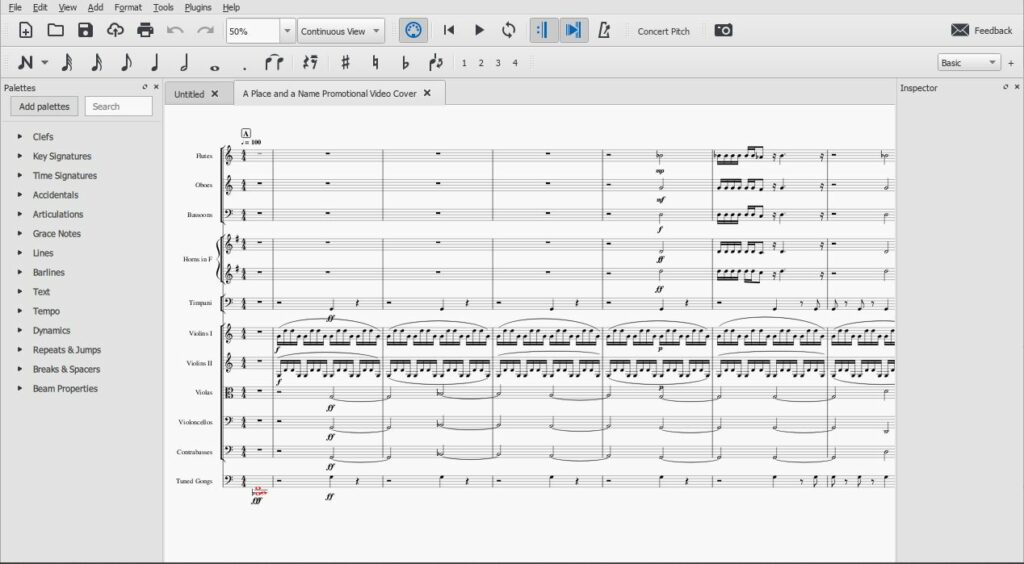Select the whole note duration

pos(214,67)
